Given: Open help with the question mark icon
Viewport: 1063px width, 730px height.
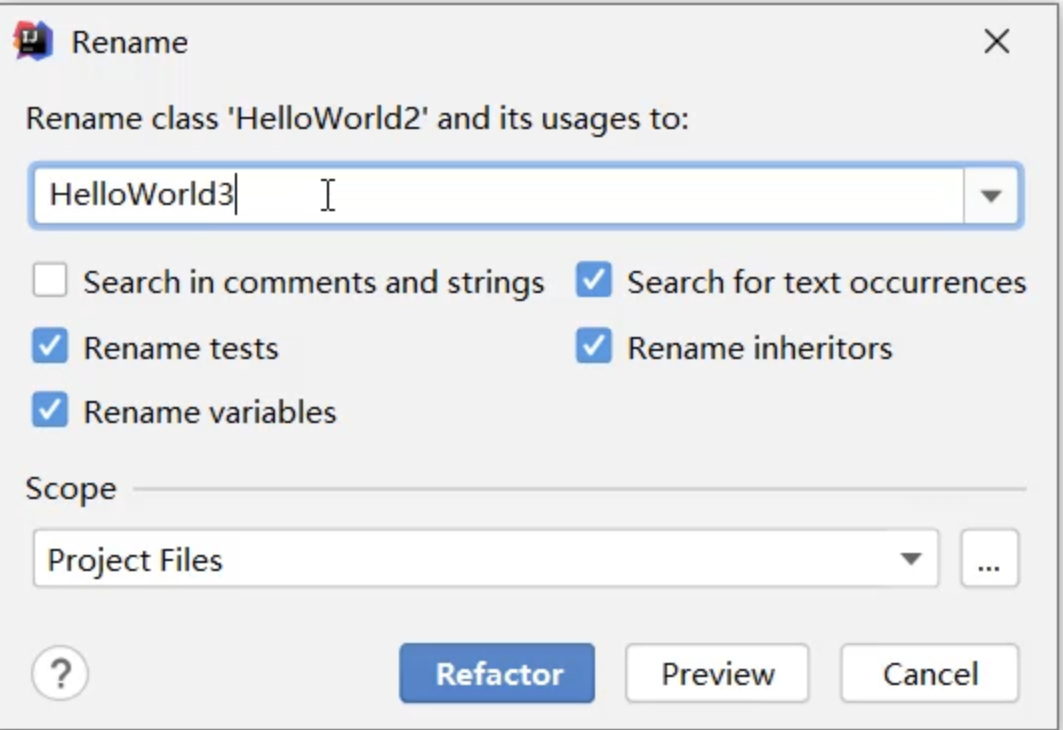Looking at the screenshot, I should [60, 674].
